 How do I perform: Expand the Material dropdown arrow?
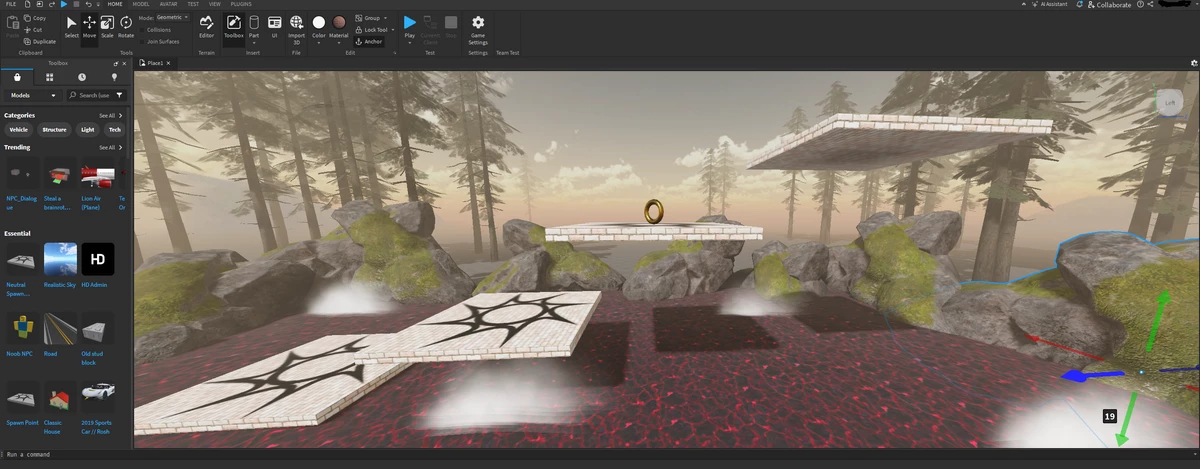[340, 42]
